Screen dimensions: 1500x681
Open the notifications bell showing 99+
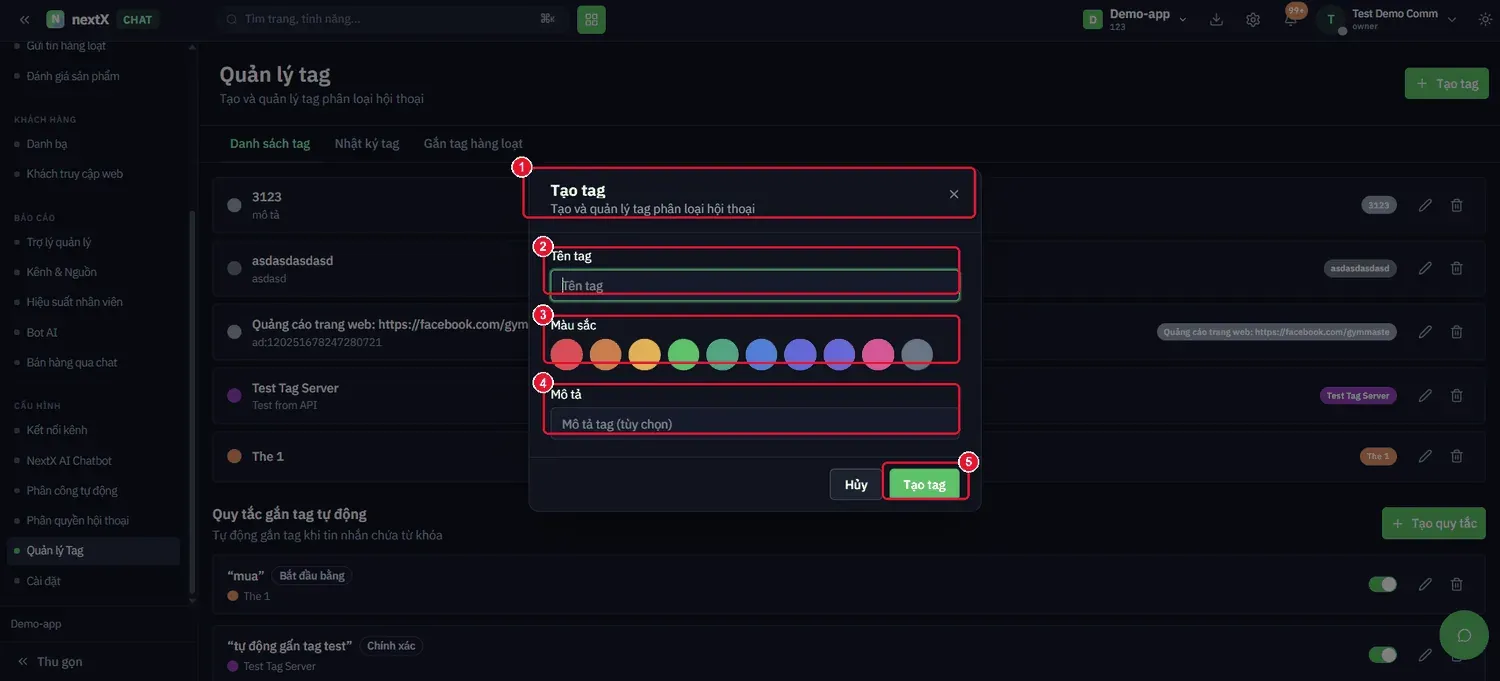point(1291,19)
